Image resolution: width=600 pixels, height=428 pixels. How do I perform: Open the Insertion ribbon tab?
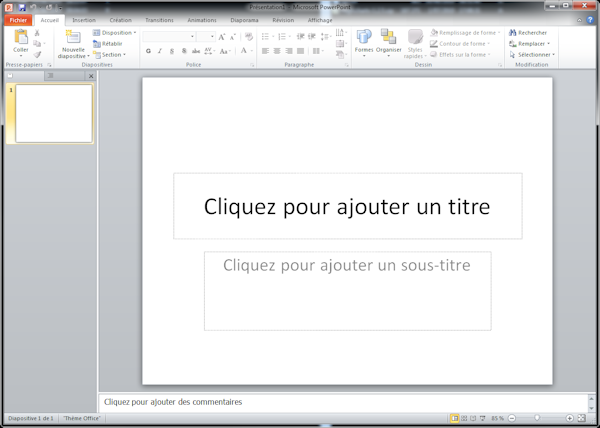(x=84, y=19)
